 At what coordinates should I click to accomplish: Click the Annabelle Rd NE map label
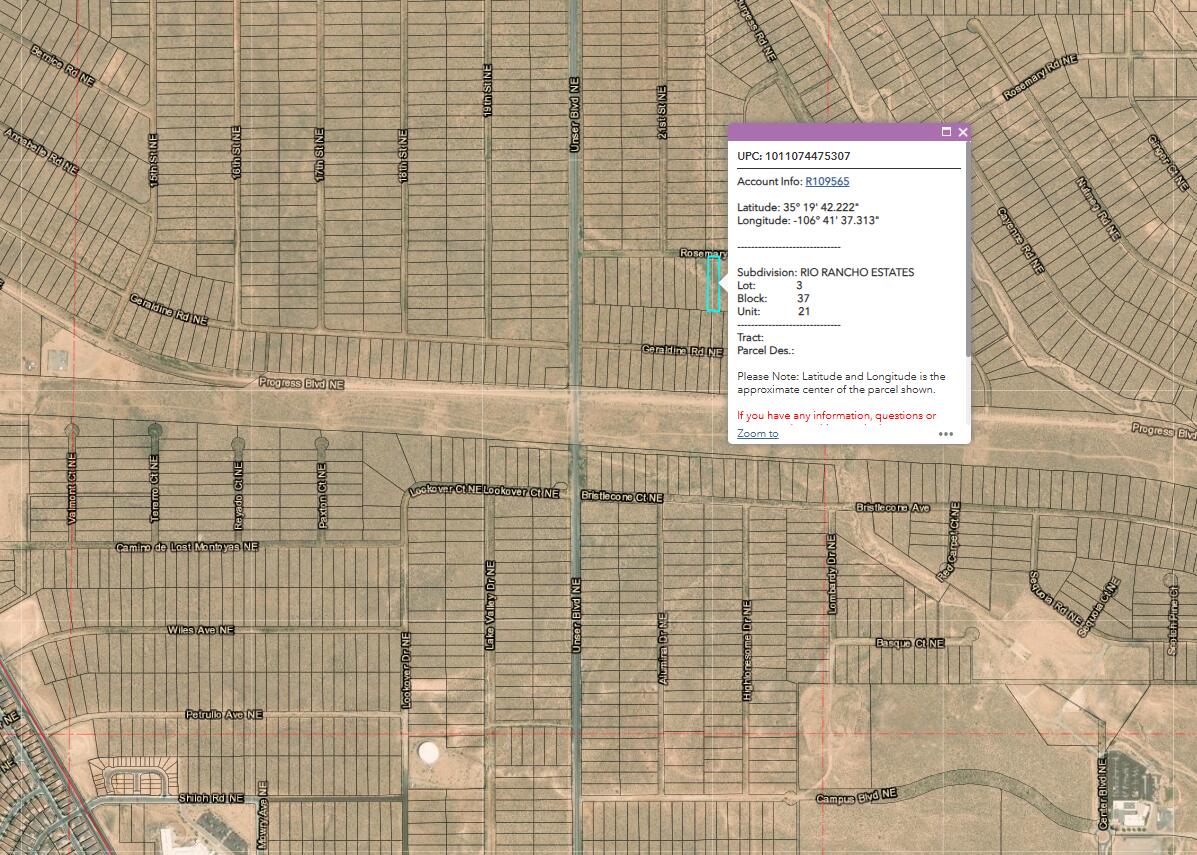(x=41, y=151)
